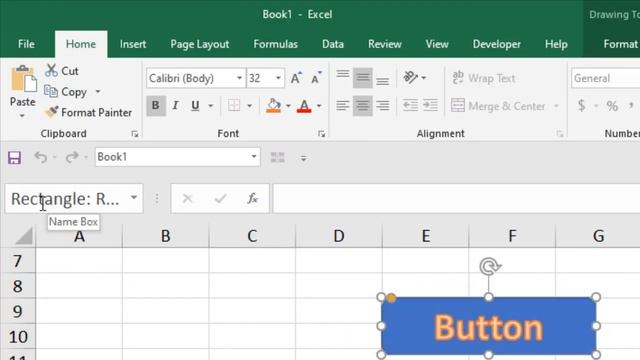Redo the last action
The height and width of the screenshot is (360, 640).
[72, 157]
